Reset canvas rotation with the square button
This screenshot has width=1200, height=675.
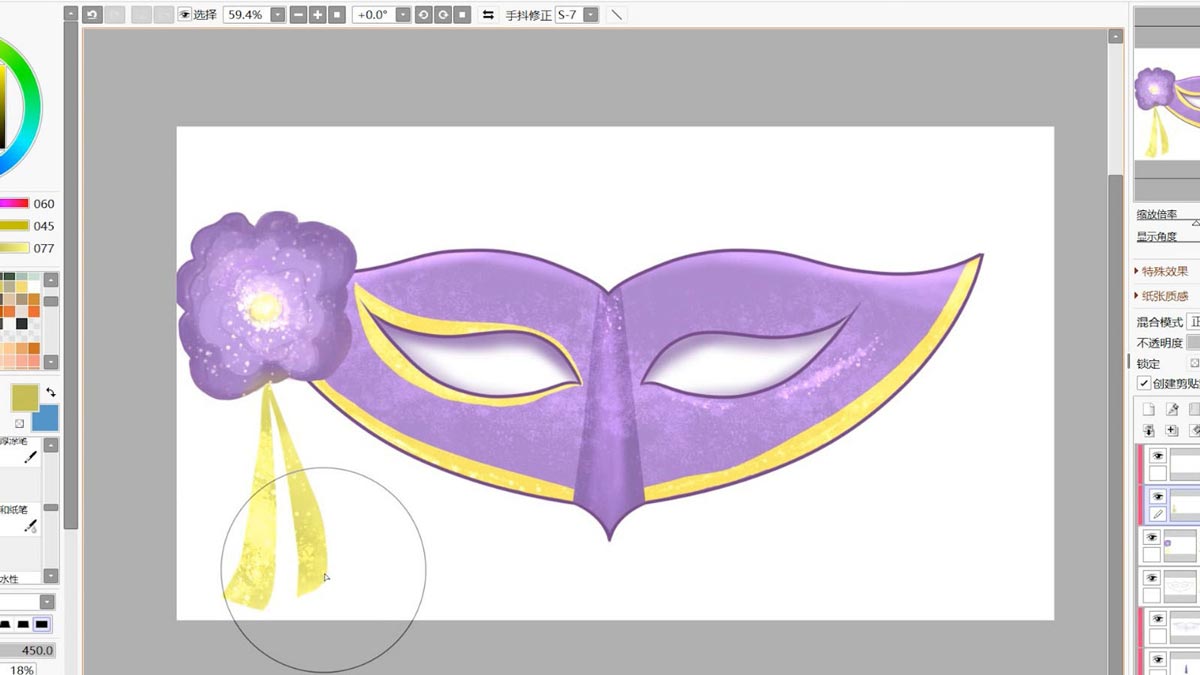461,15
